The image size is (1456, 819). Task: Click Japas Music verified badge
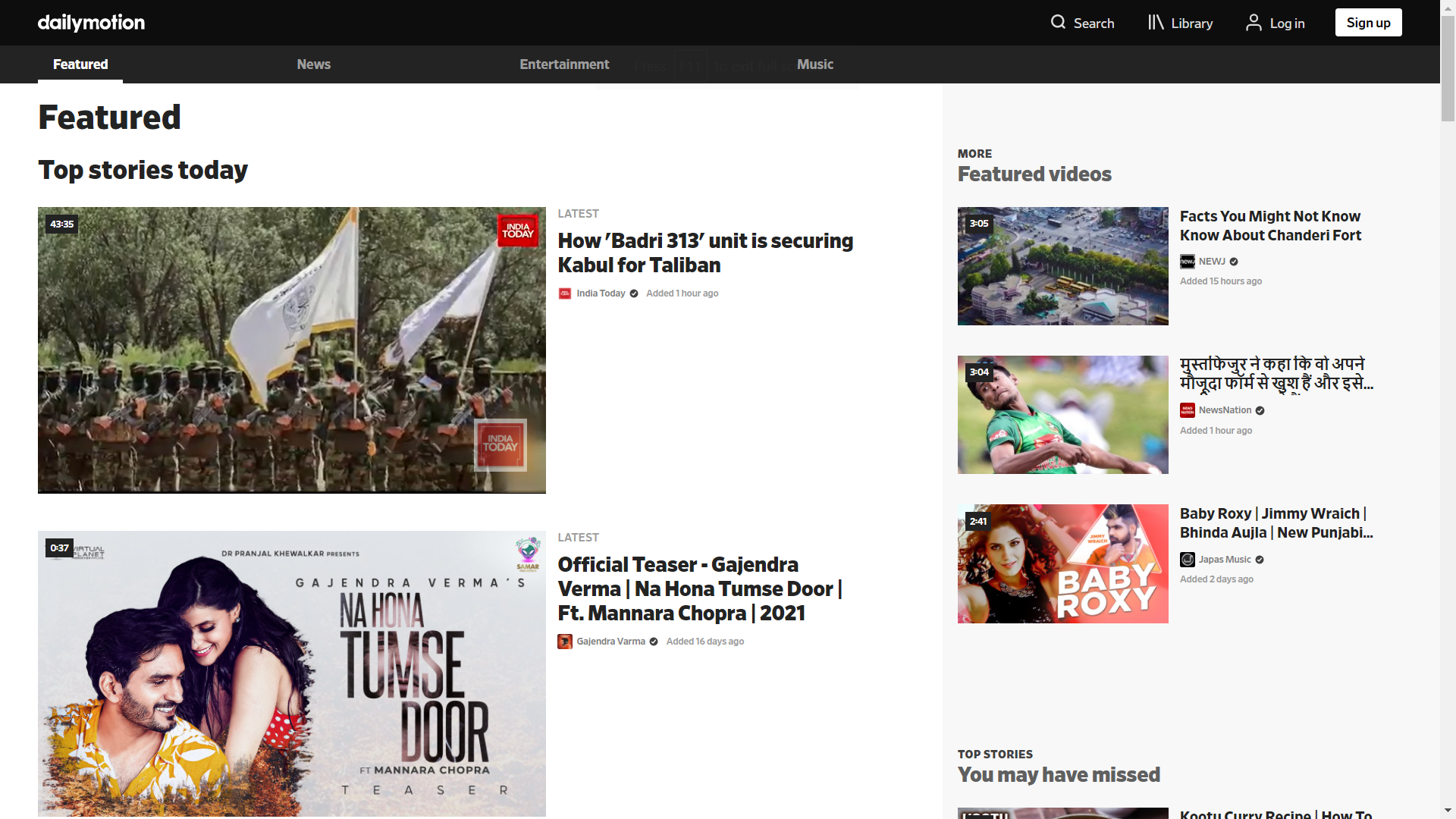(1260, 560)
